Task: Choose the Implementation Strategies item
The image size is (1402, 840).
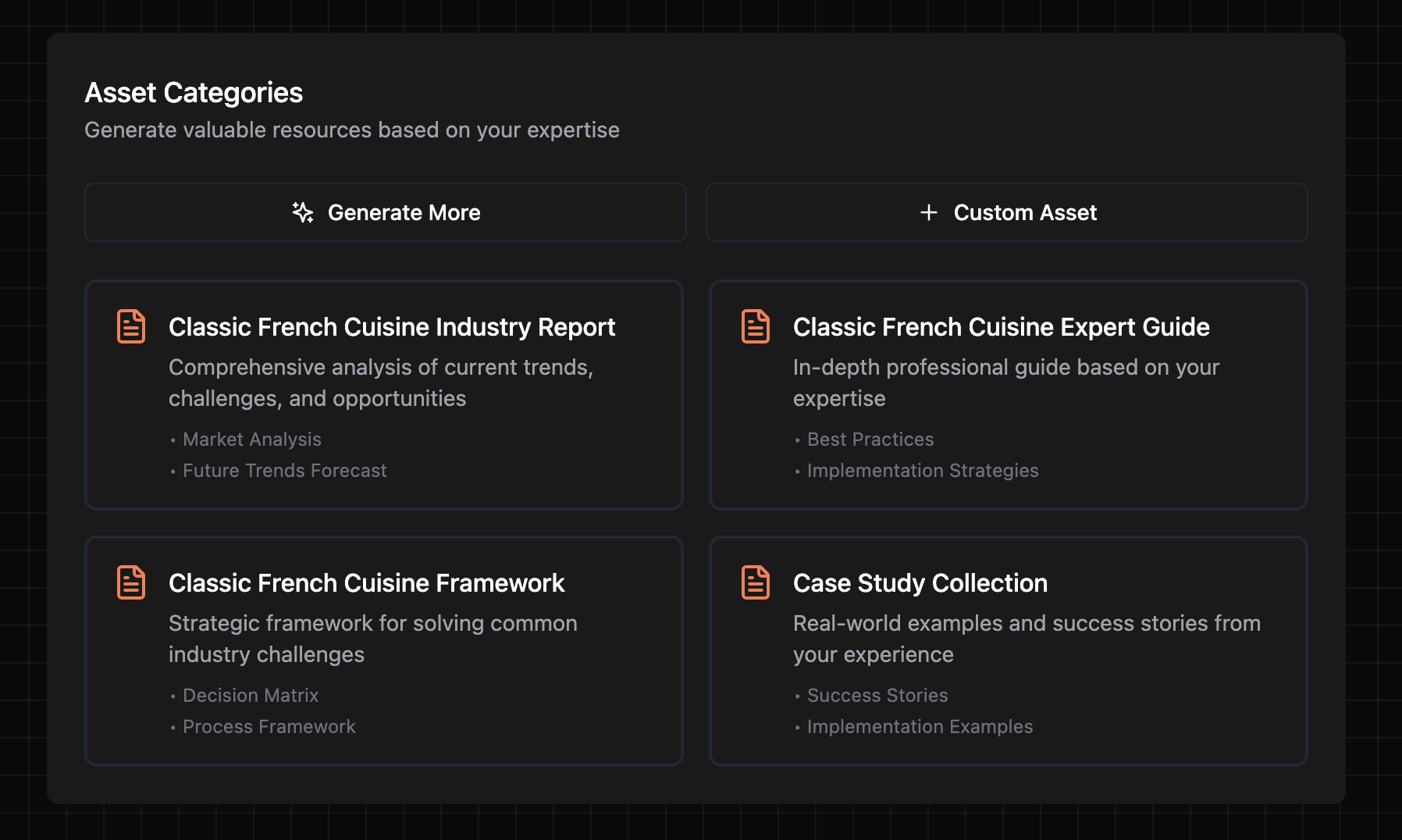Action: tap(922, 471)
